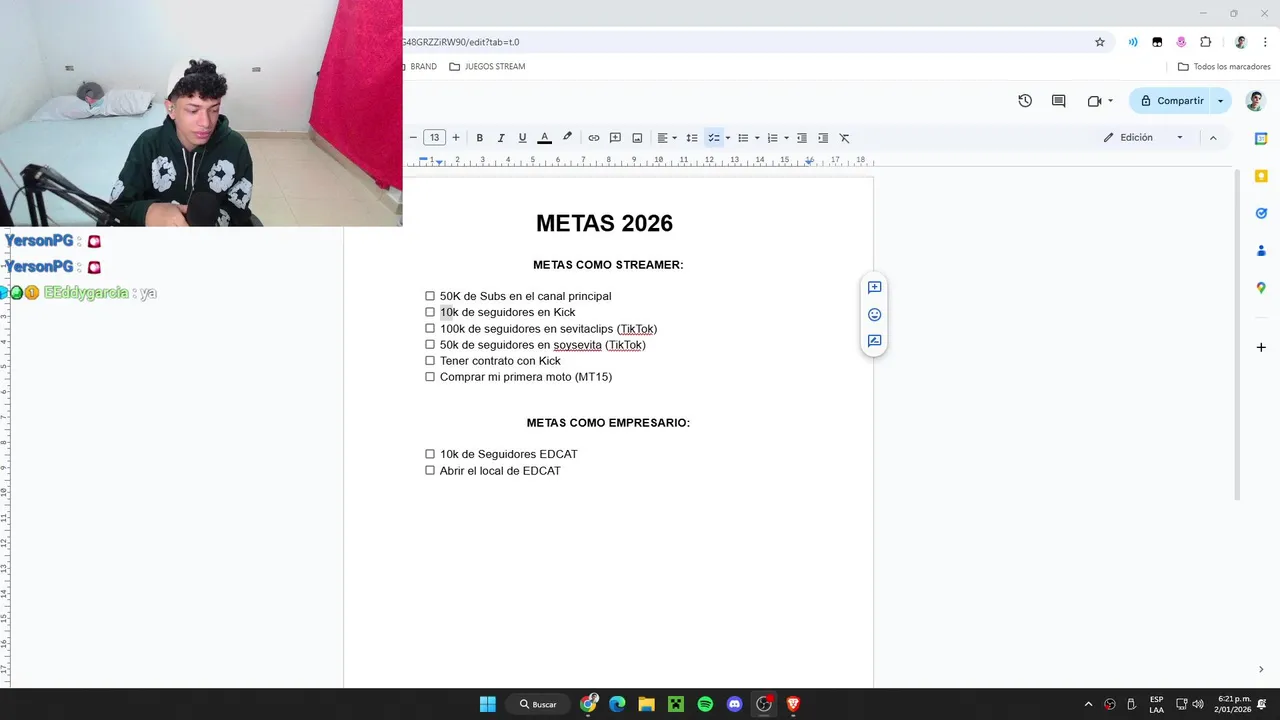This screenshot has width=1280, height=720.
Task: Insert a link with the toolbar icon
Action: pos(594,138)
